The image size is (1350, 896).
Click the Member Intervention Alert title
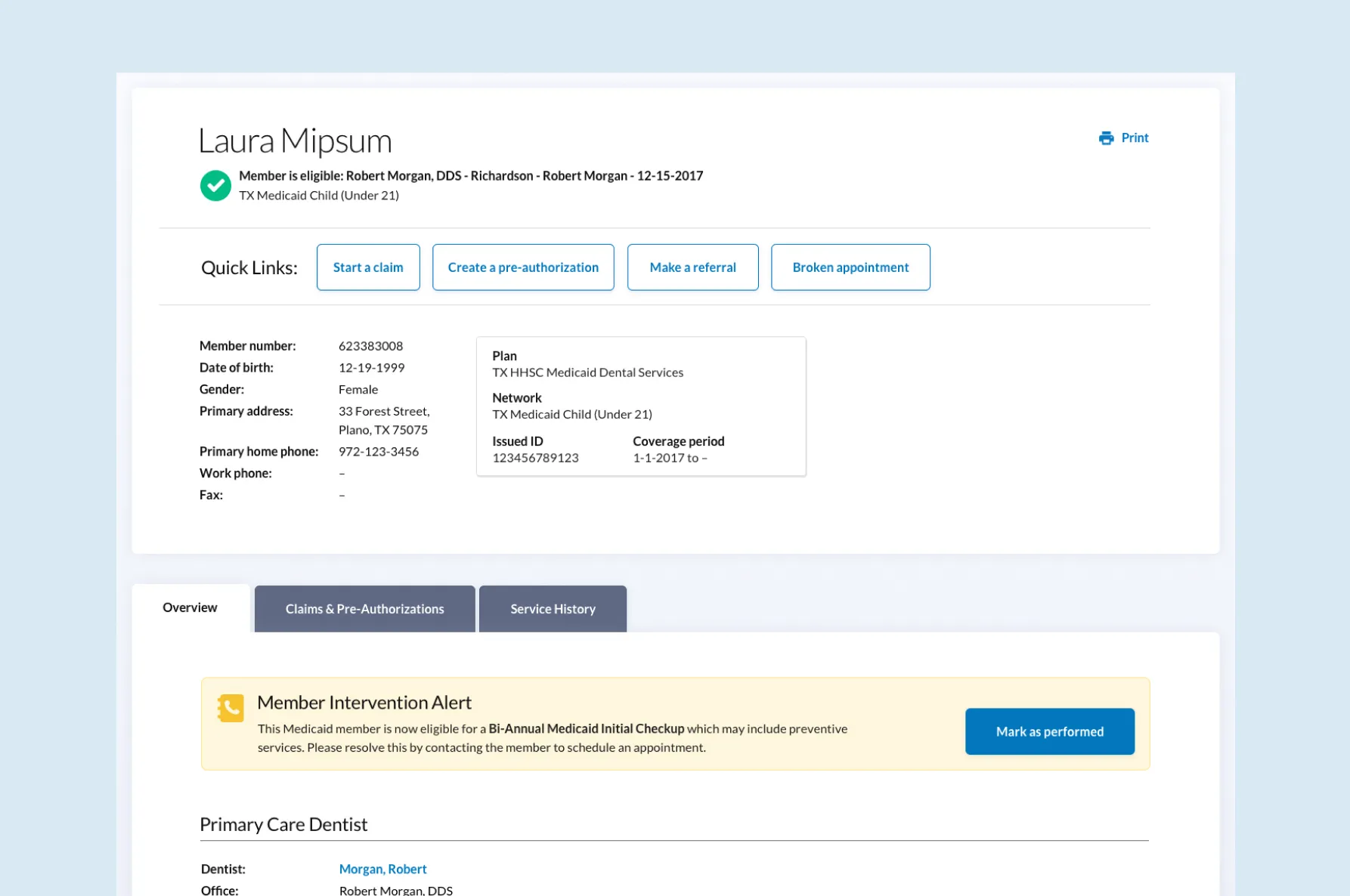click(x=364, y=703)
